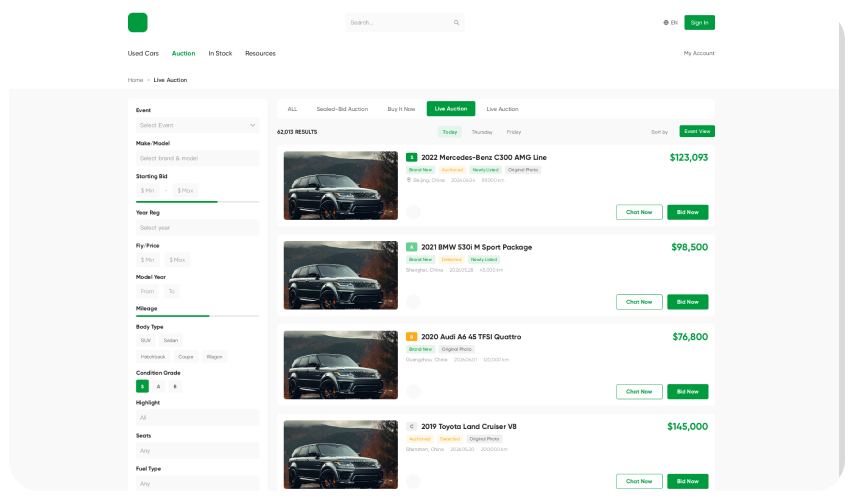This screenshot has height=500, width=855.
Task: Click the title 2019 Toyota Land Cruiser V8
Action: [469, 426]
